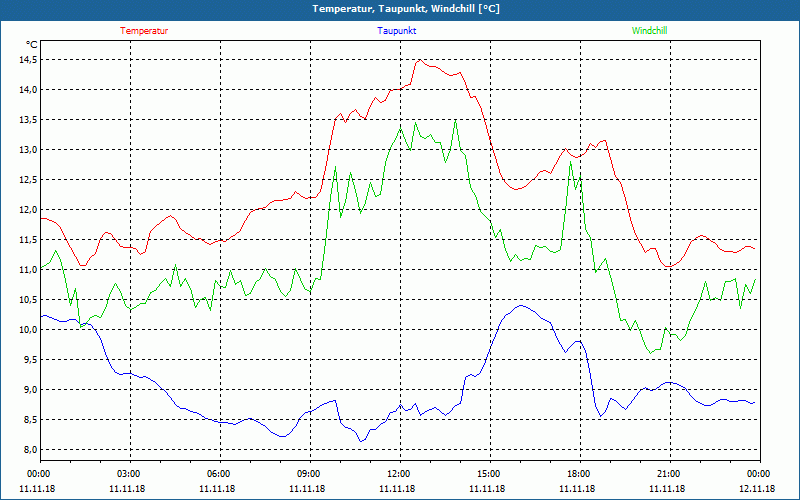Click the 15:00 time axis label
Screen dimensions: 800x500
490,473
